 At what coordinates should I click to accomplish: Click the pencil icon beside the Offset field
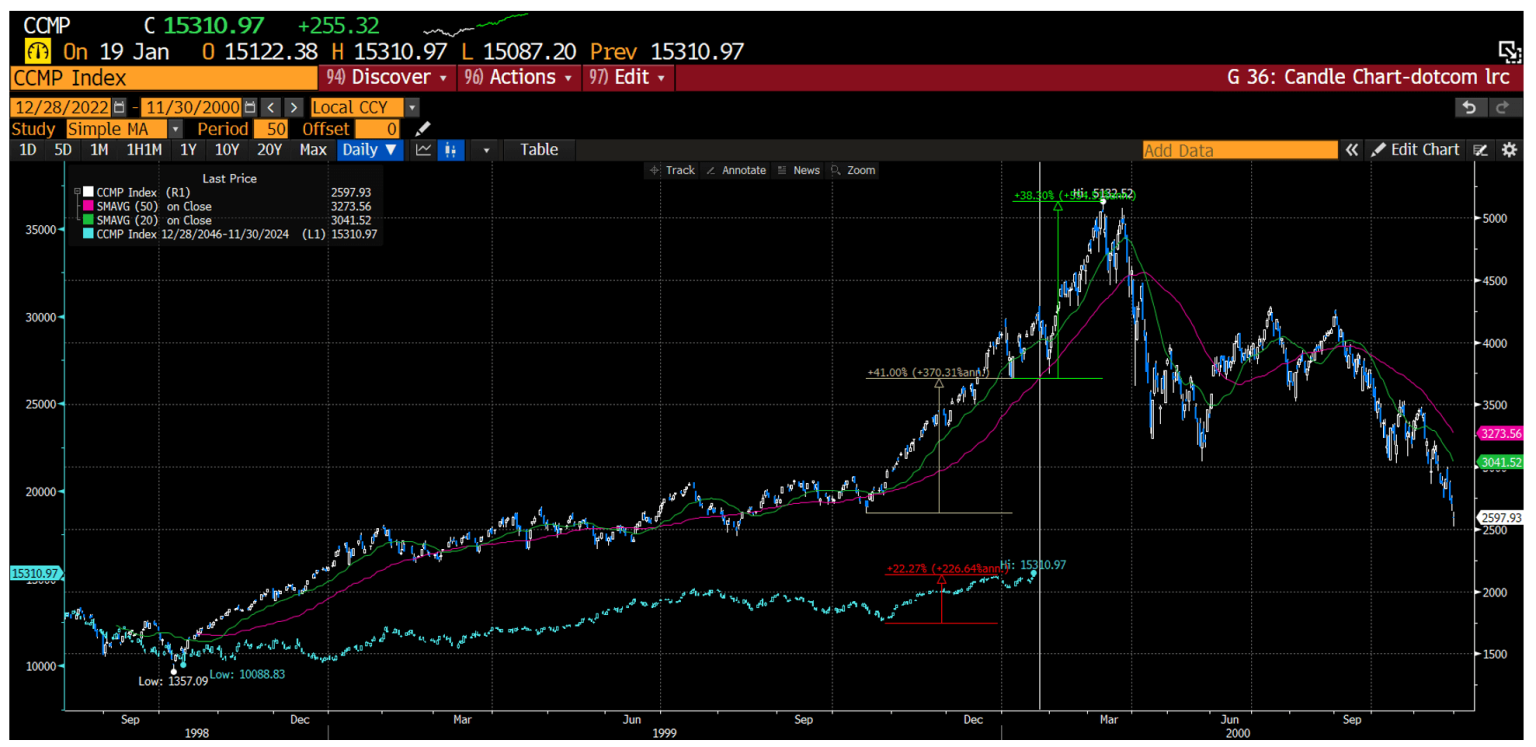(x=421, y=128)
